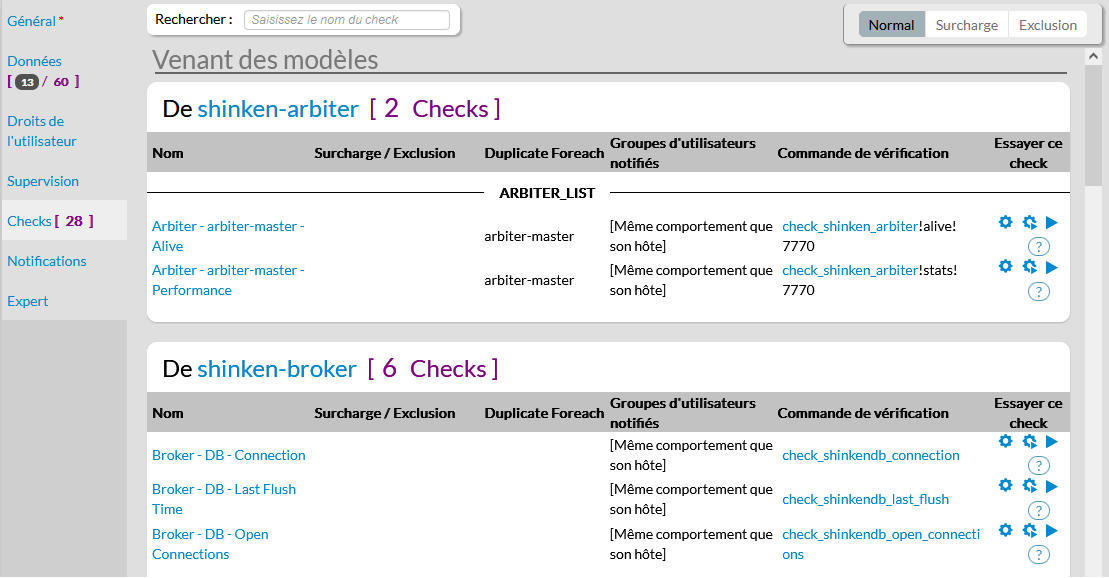Click the gear icon for Arbiter Alive check
Screen dimensions: 1109x578
coord(1006,222)
